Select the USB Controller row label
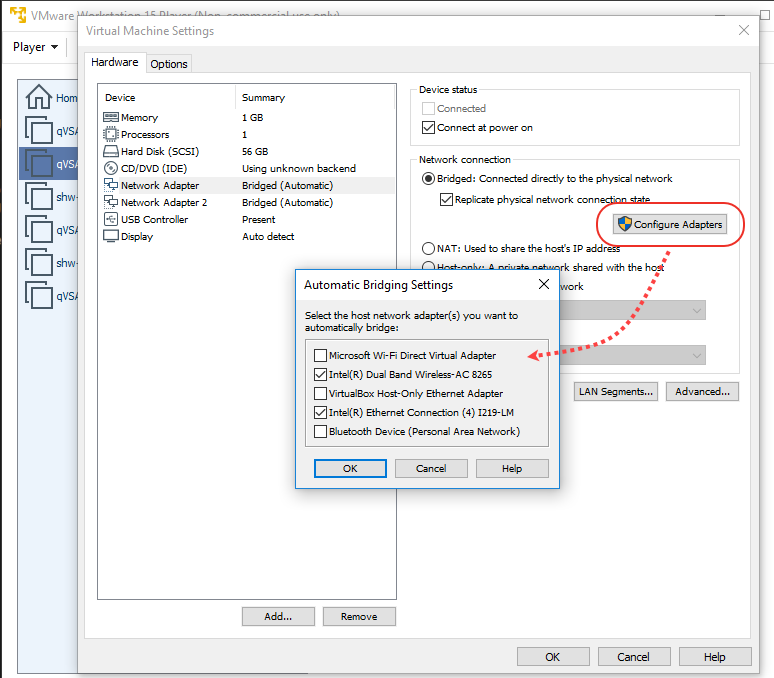Viewport: 774px width, 678px height. (155, 220)
